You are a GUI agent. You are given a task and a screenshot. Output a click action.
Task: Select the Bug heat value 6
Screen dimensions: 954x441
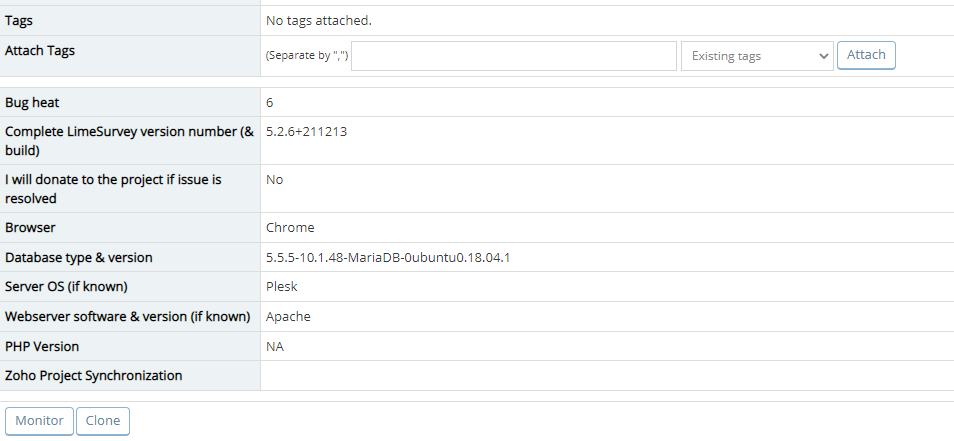tap(270, 102)
